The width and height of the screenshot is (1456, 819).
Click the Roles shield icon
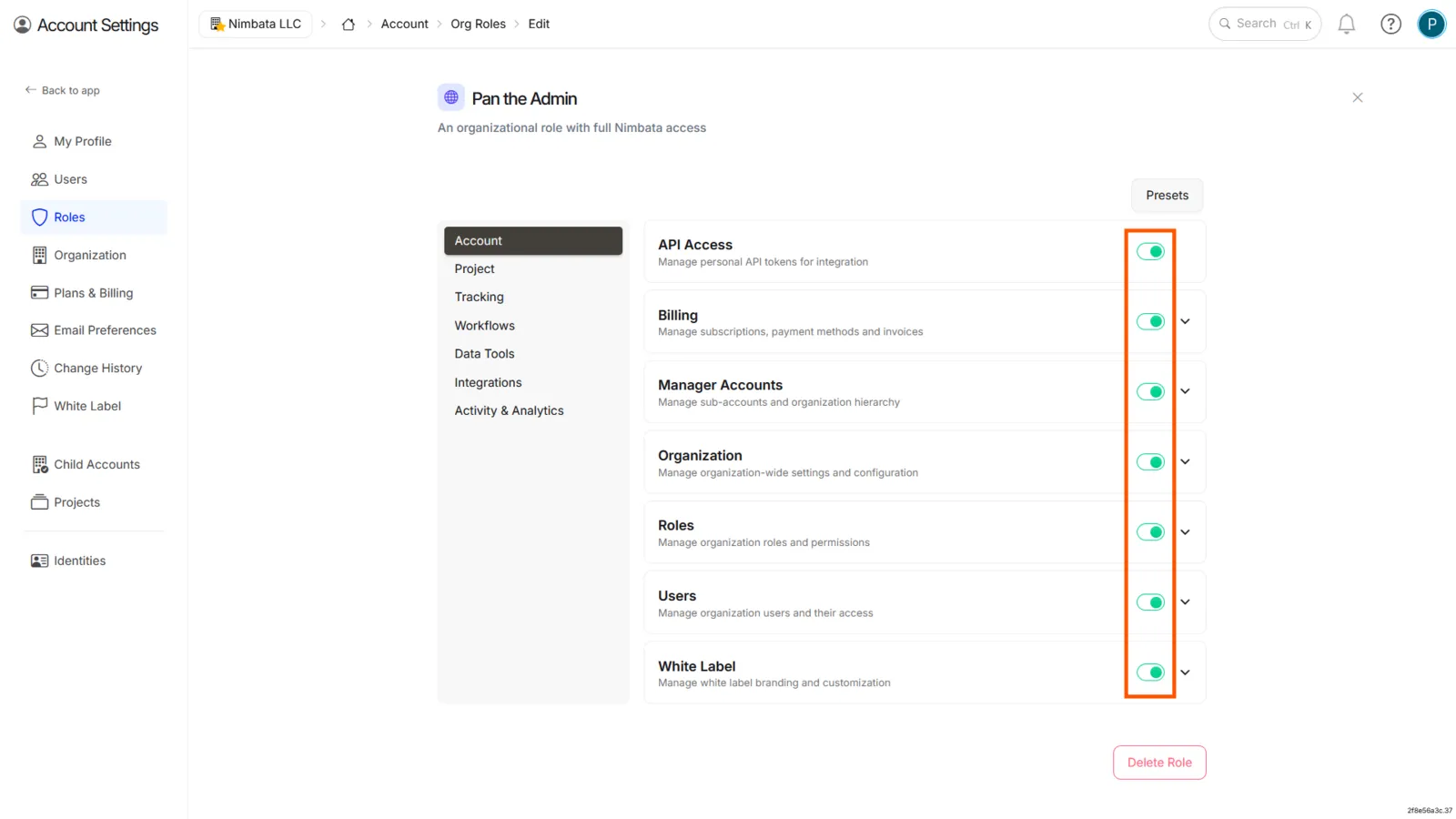[x=39, y=217]
